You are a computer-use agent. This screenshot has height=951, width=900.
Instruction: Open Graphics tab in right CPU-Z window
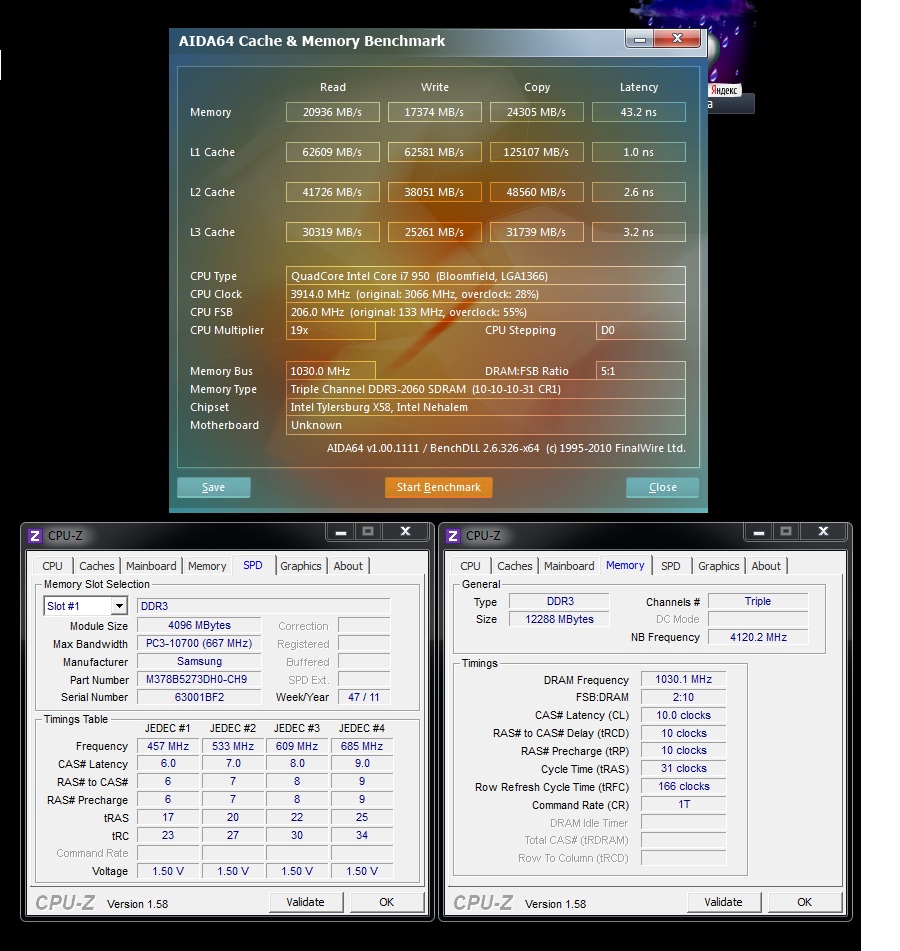pos(719,566)
